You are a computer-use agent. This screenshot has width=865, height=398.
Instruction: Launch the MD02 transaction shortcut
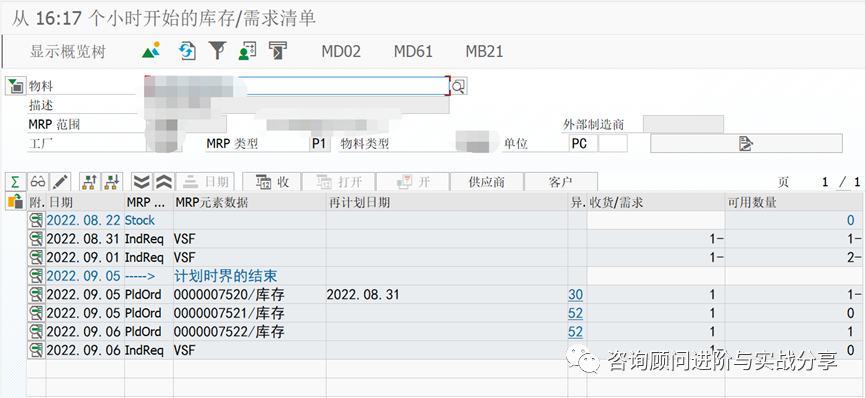pyautogui.click(x=341, y=52)
